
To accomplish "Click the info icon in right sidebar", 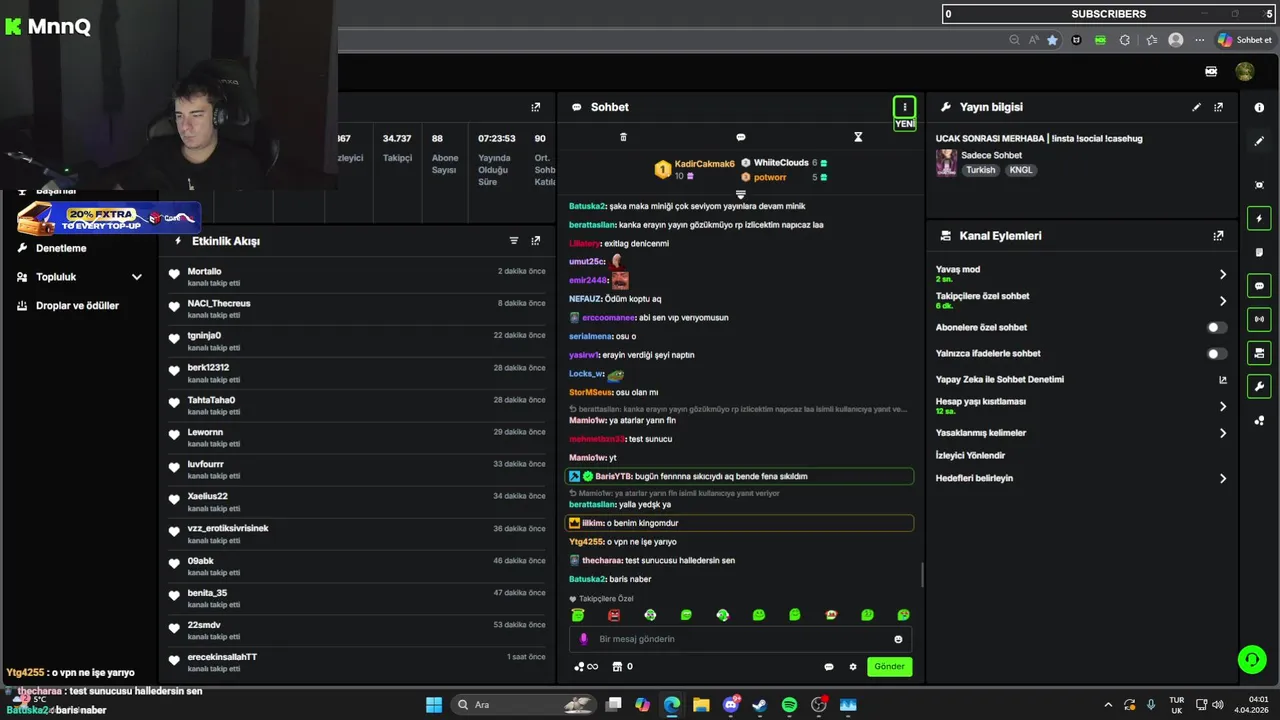I will pos(1259,107).
